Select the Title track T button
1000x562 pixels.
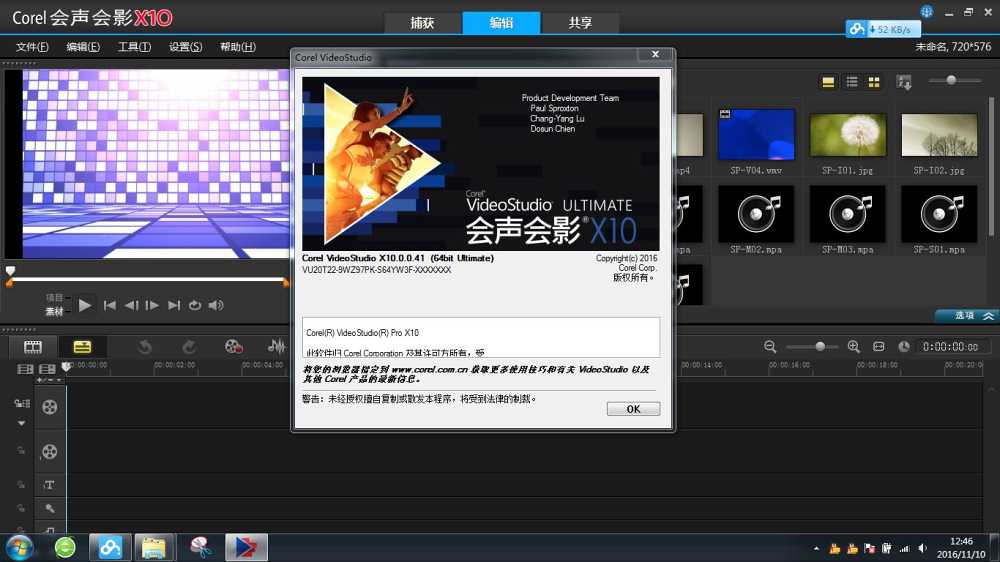click(x=49, y=485)
